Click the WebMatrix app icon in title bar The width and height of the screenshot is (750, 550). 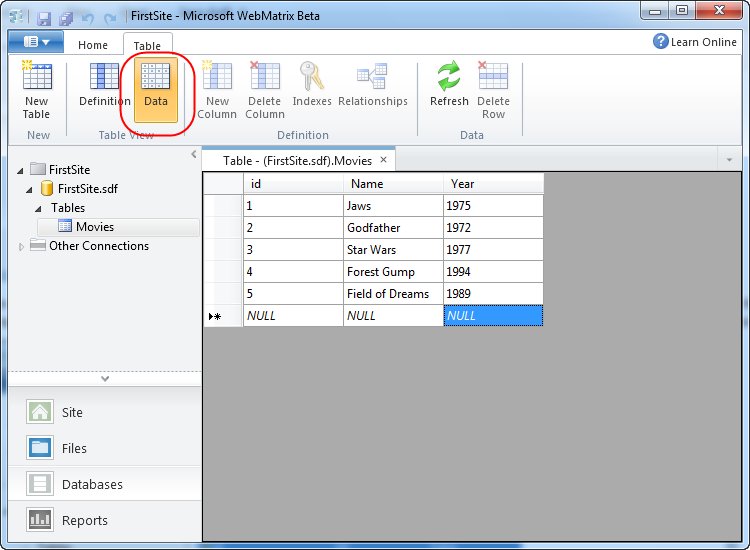17,17
